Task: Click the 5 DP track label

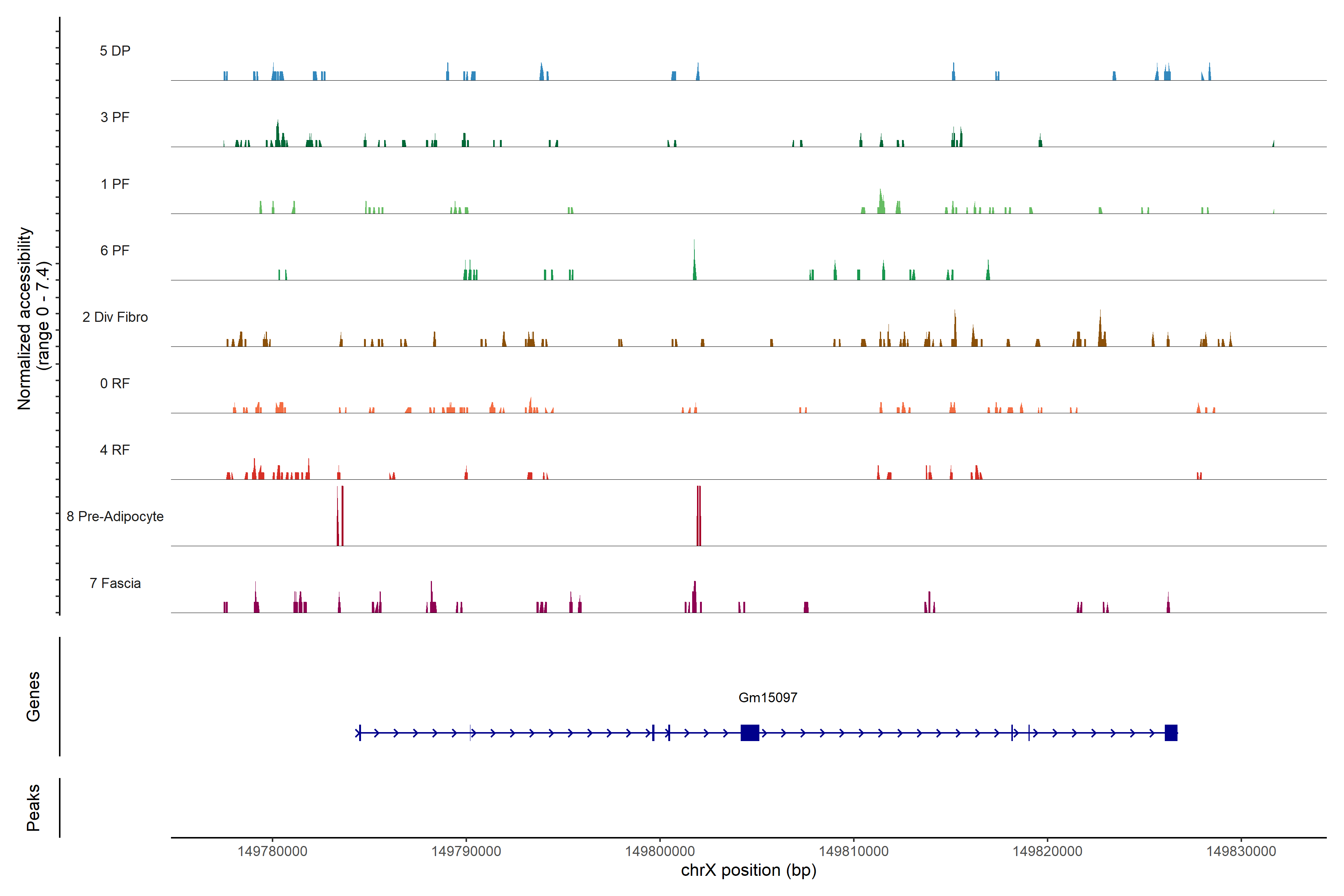Action: [x=115, y=51]
